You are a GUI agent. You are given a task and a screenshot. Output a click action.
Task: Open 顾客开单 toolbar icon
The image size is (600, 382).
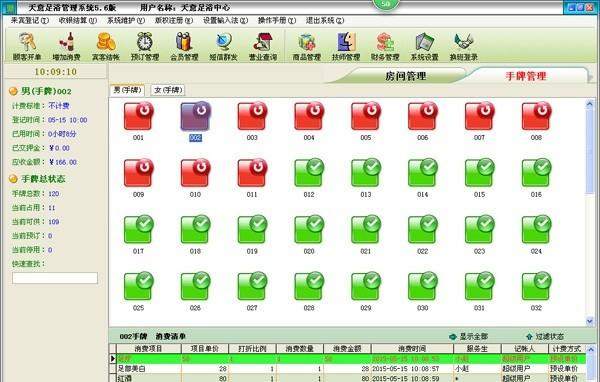point(27,46)
